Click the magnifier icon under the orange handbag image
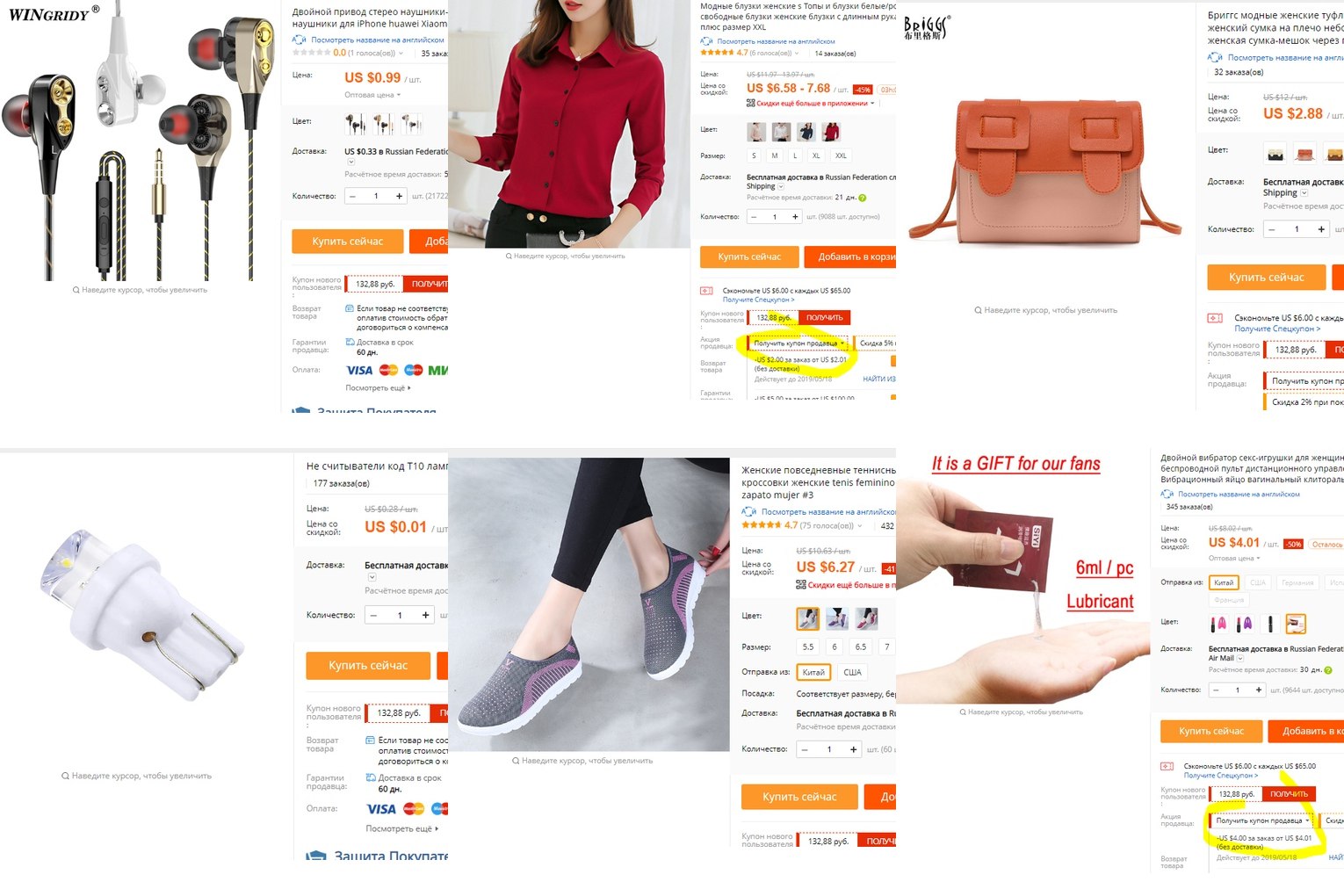1344x896 pixels. click(978, 310)
